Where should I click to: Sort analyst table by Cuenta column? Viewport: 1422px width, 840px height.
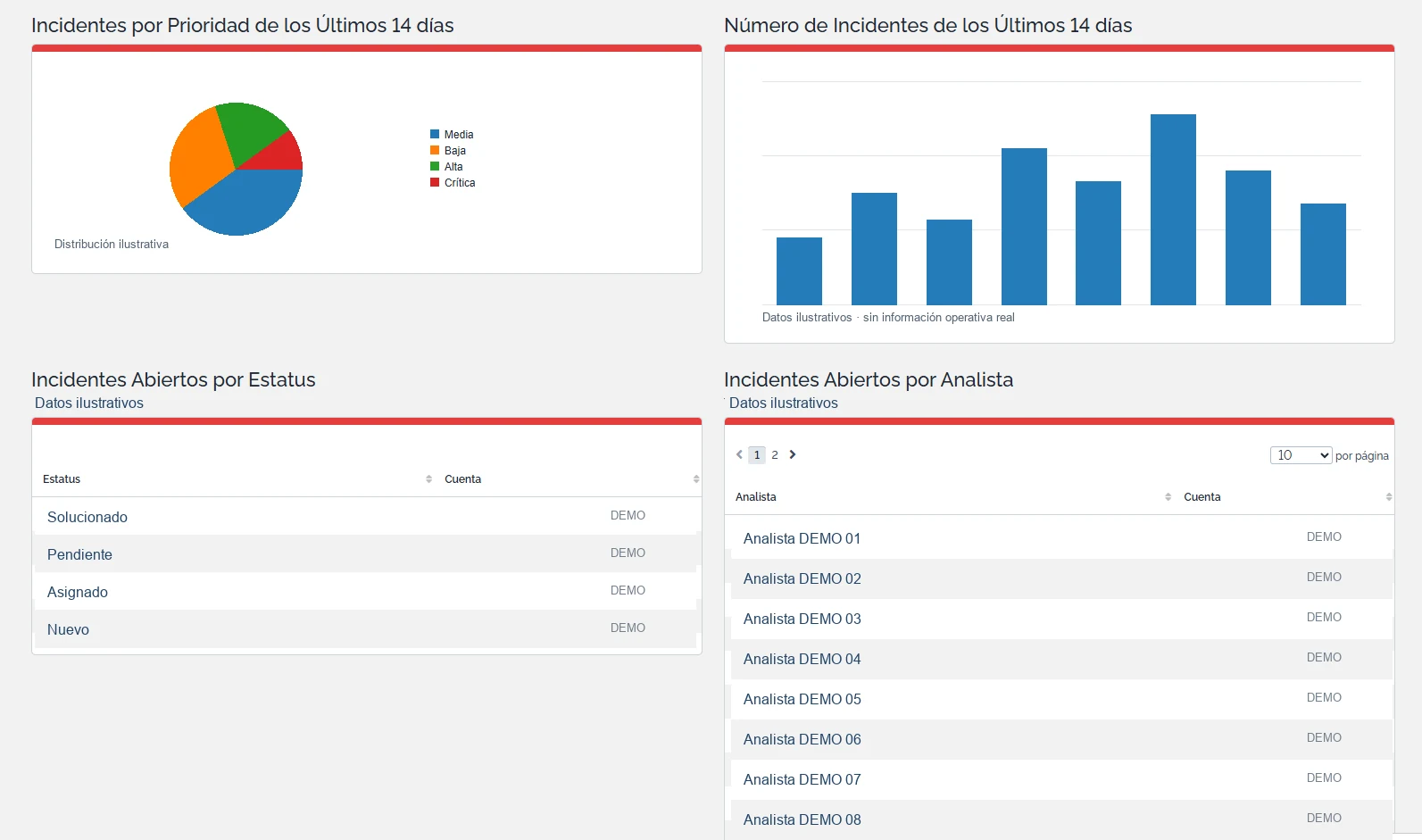[1389, 497]
